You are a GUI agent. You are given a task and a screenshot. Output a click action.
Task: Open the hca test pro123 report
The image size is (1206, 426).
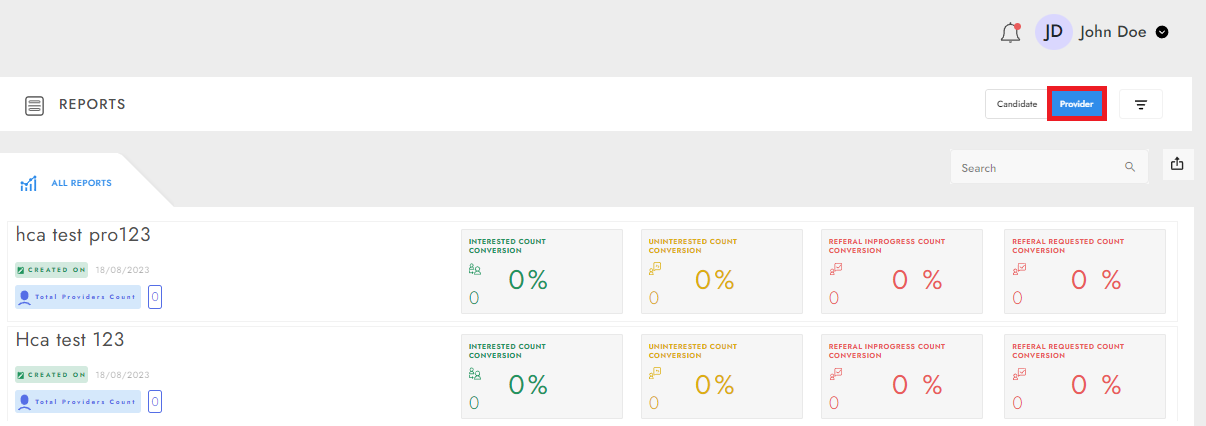click(x=83, y=235)
